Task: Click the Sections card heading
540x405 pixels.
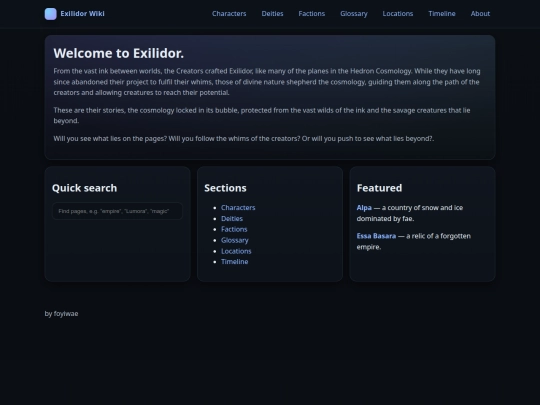Action: pyautogui.click(x=225, y=188)
